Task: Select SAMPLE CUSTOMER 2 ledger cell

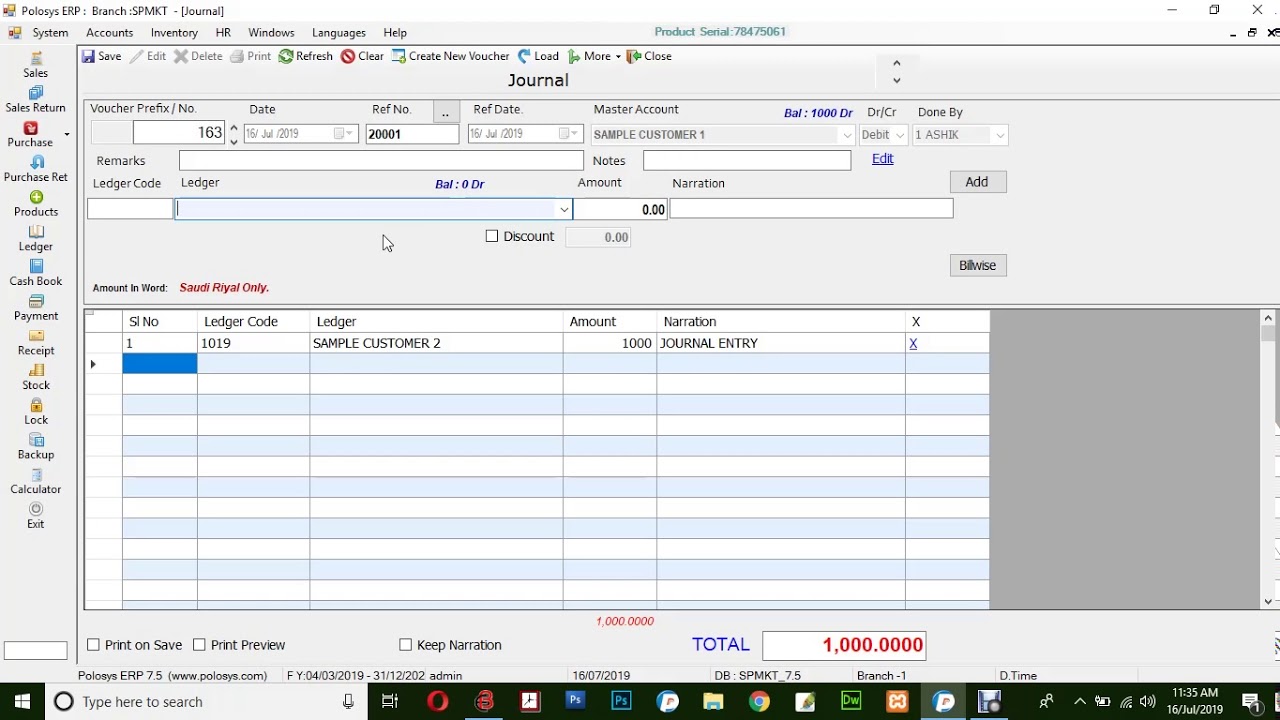Action: click(x=436, y=343)
